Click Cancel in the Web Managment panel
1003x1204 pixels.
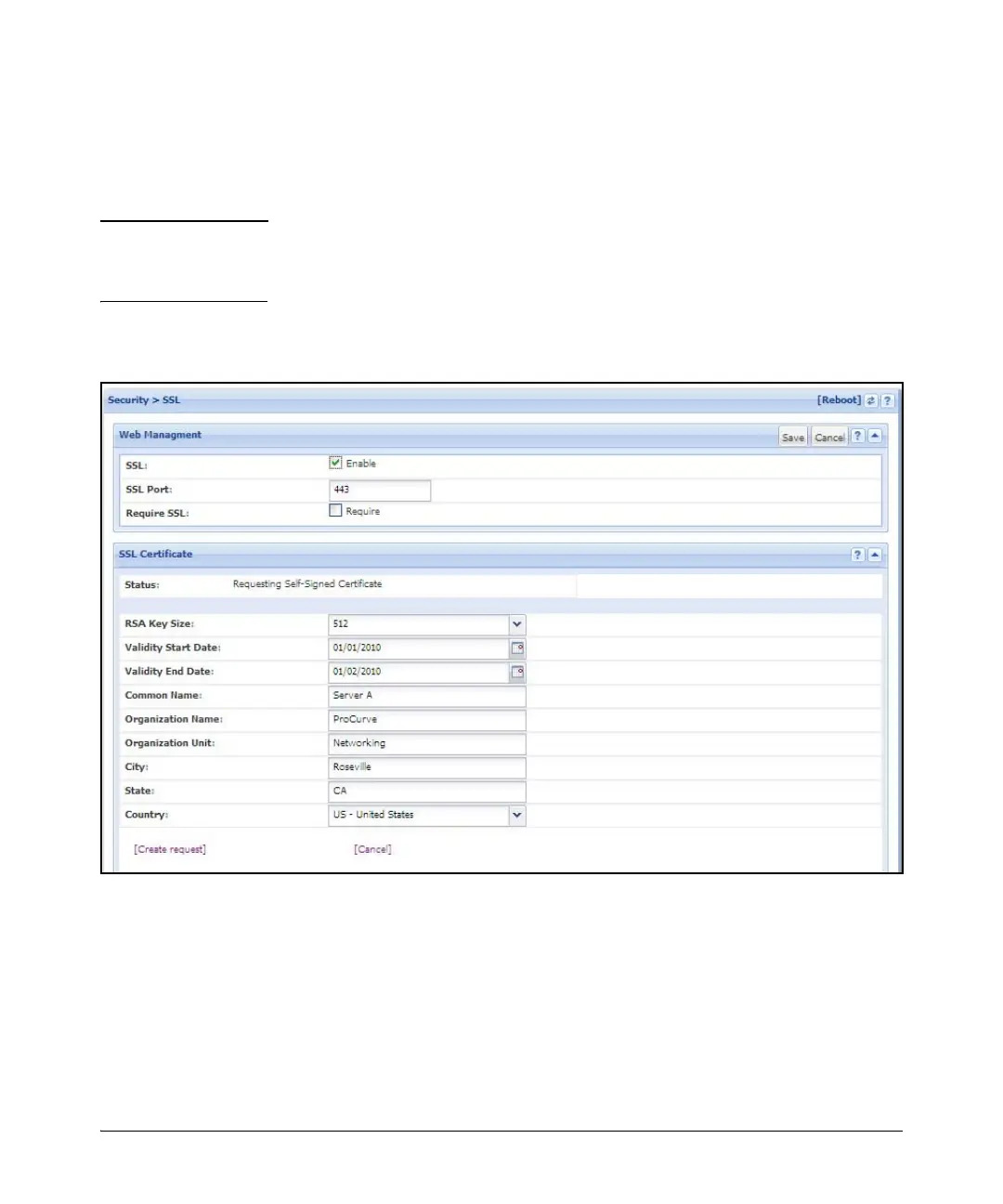[829, 437]
